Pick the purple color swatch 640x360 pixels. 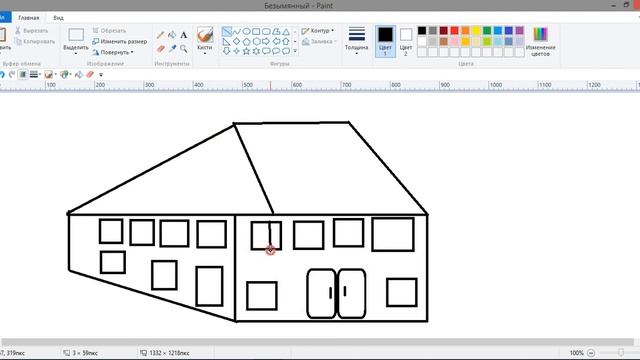point(519,31)
